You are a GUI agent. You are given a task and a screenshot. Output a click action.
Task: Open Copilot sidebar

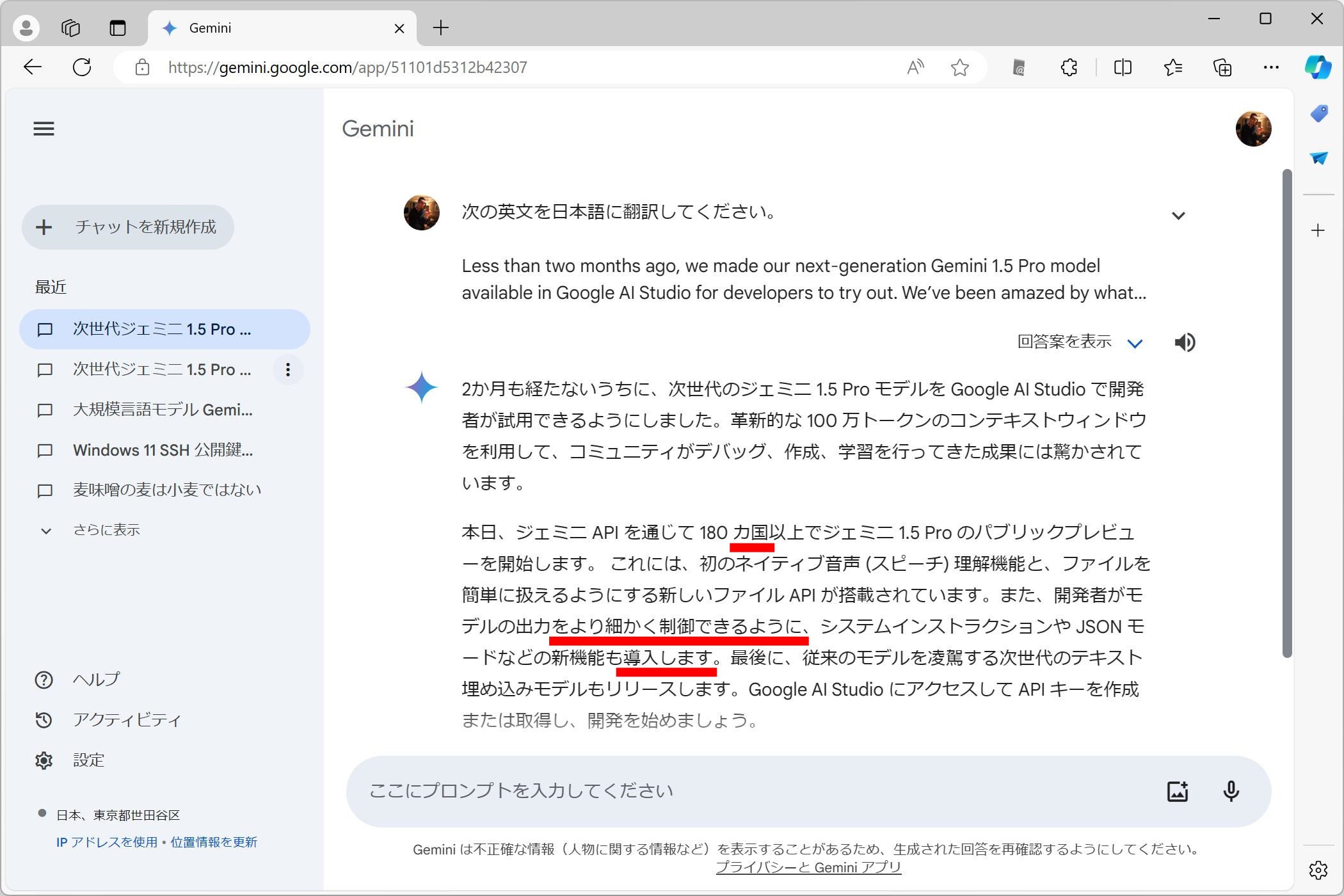(1318, 67)
